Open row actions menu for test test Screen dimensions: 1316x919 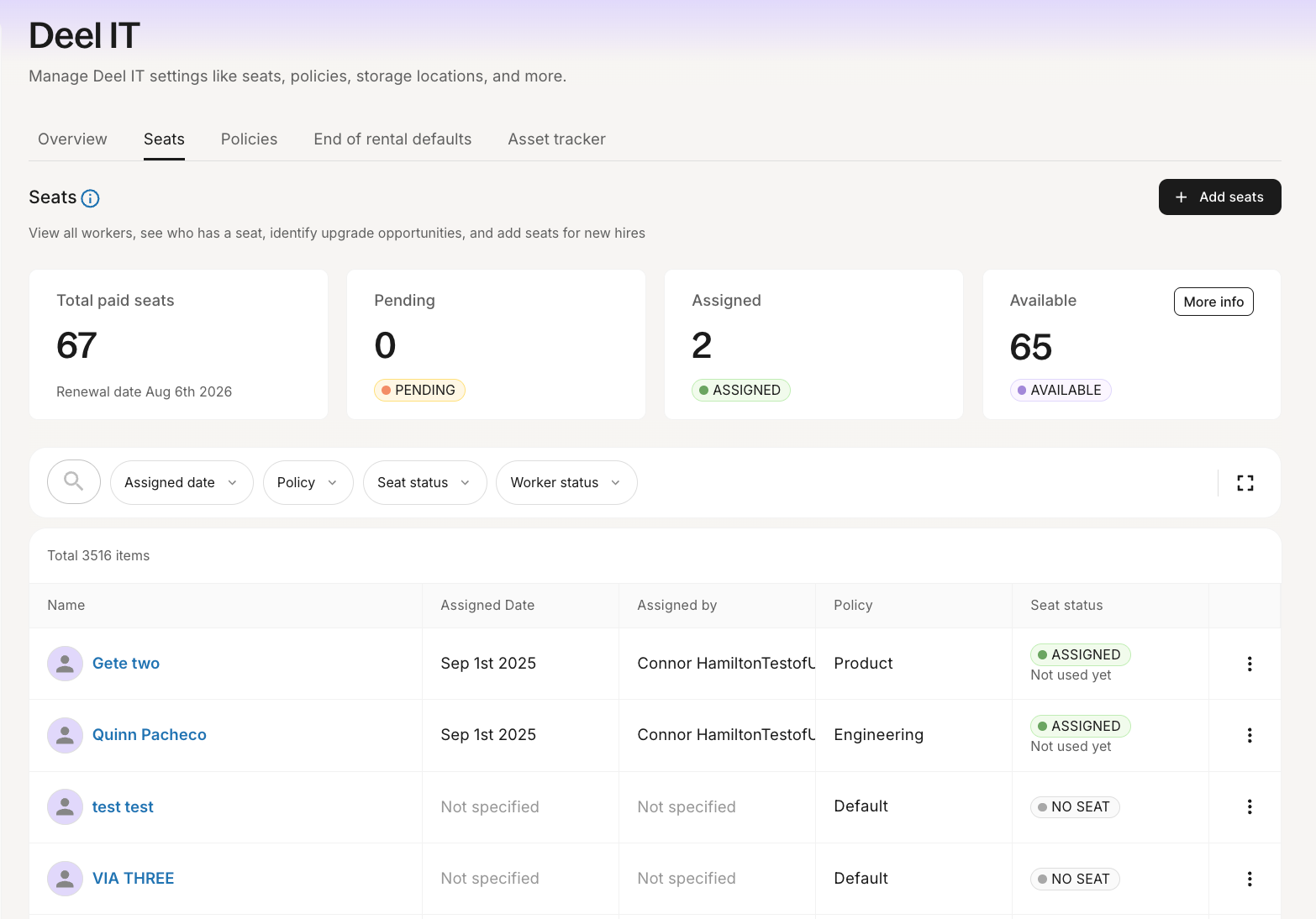tap(1249, 806)
